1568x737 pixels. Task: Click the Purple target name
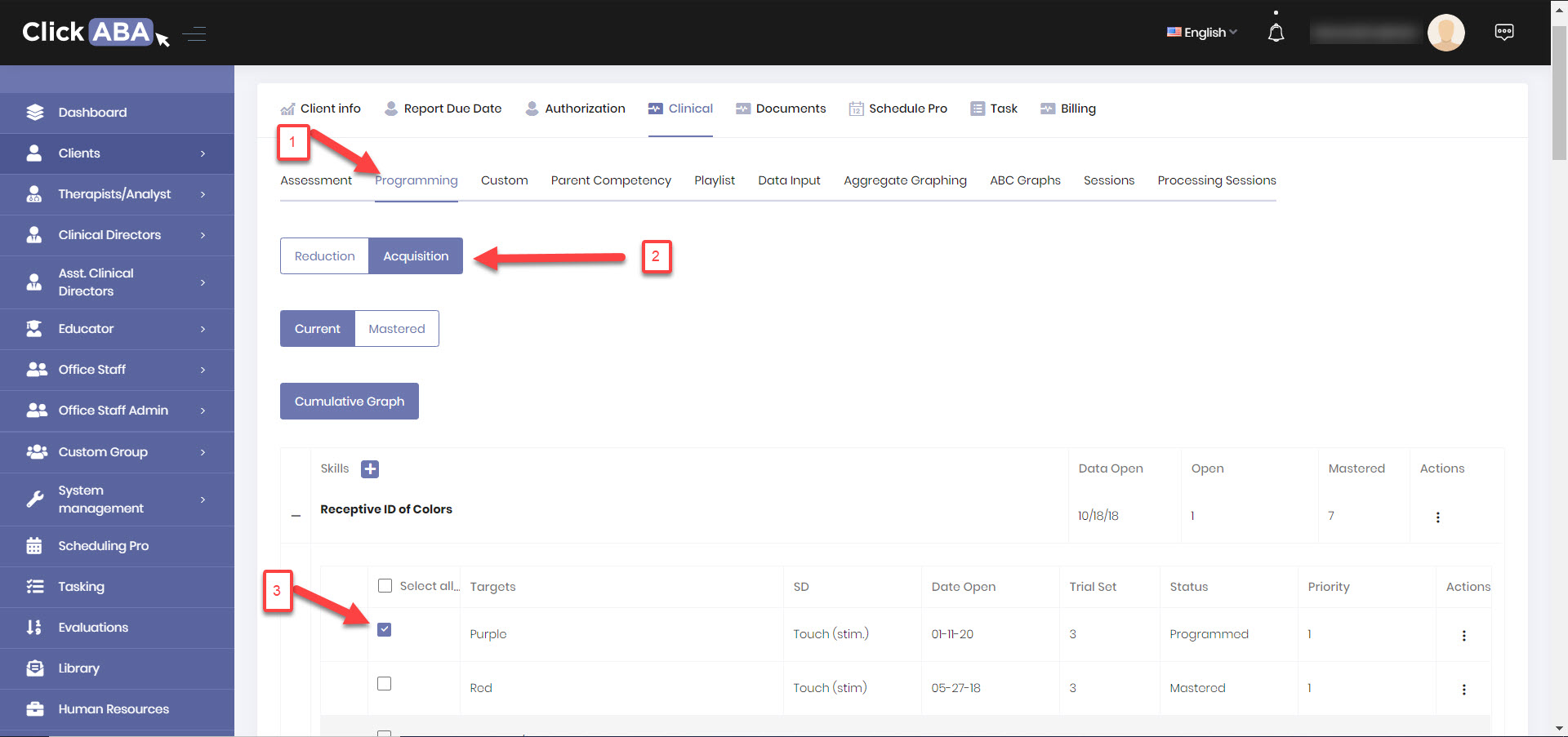tap(488, 634)
